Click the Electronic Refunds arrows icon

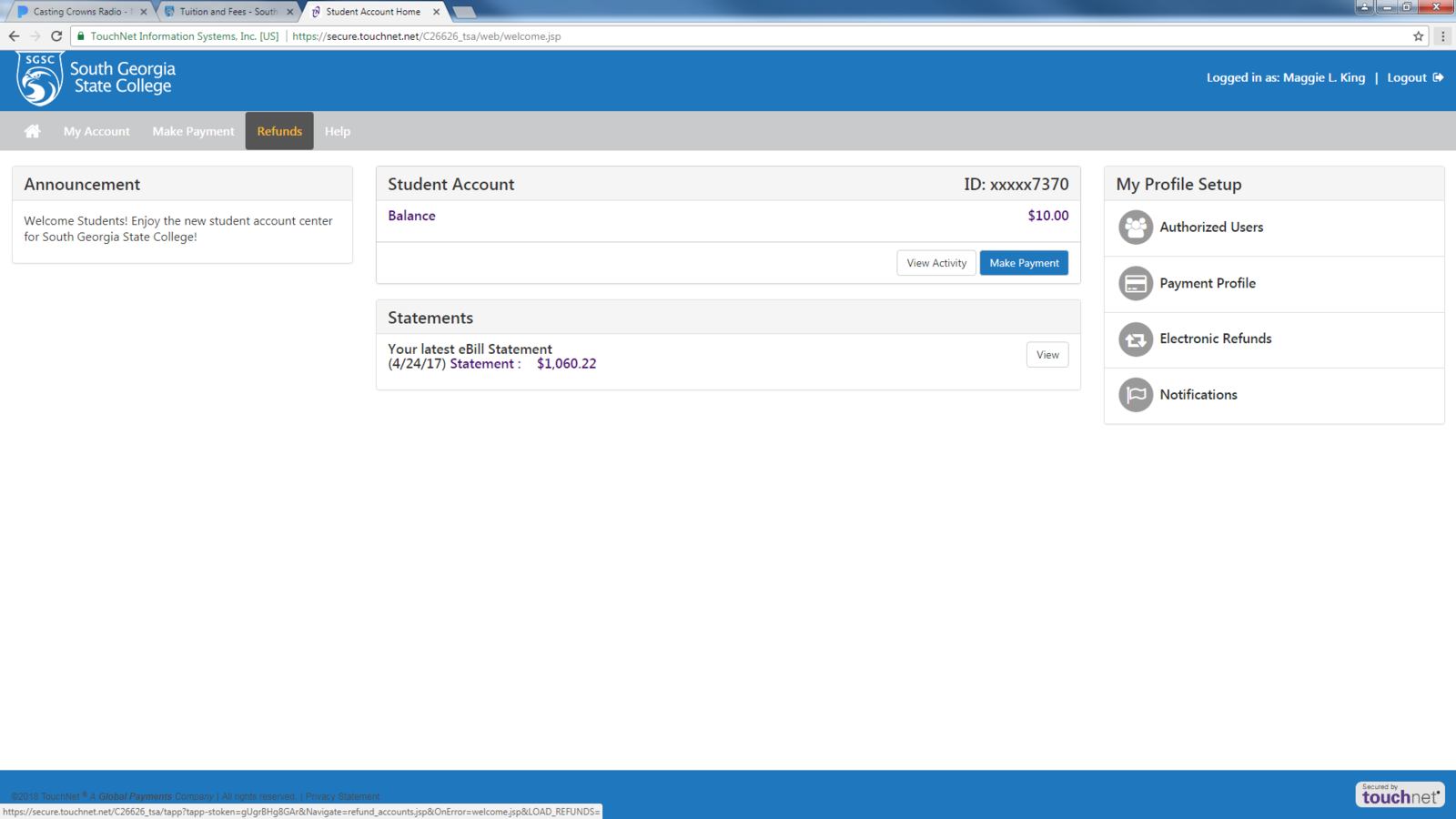click(x=1135, y=339)
